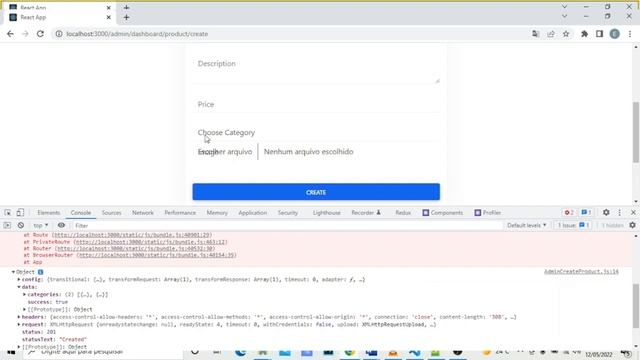The image size is (640, 360).
Task: Show the console sidebar
Action: click(7, 225)
